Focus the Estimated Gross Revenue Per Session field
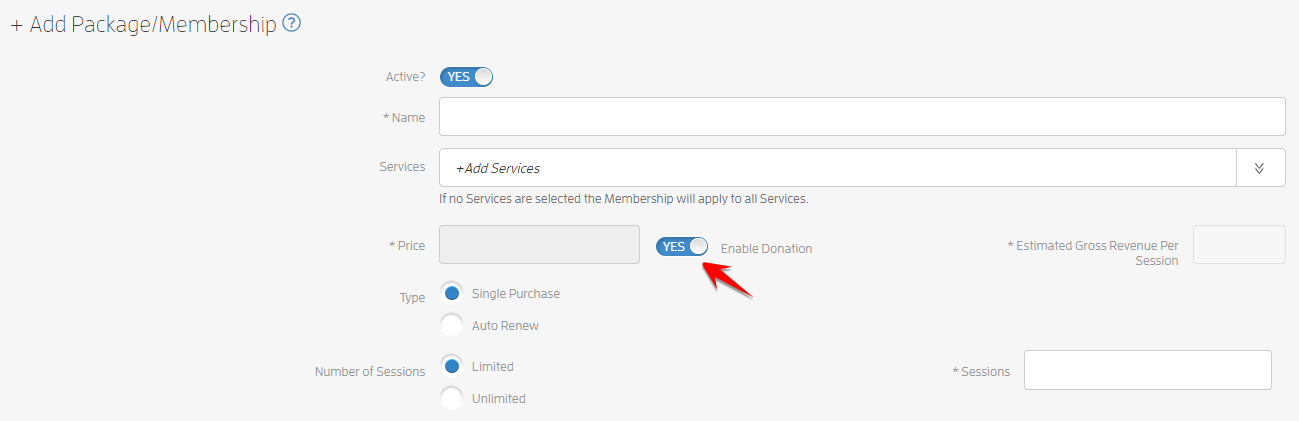The width and height of the screenshot is (1299, 421). pos(1239,244)
